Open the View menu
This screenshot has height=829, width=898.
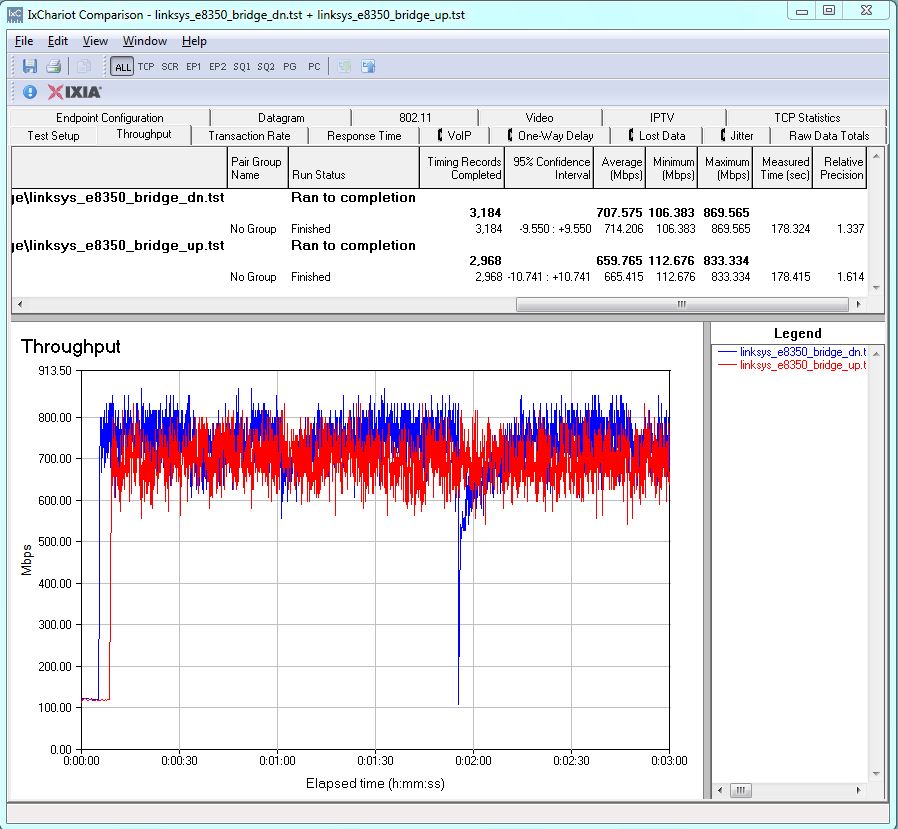coord(95,41)
